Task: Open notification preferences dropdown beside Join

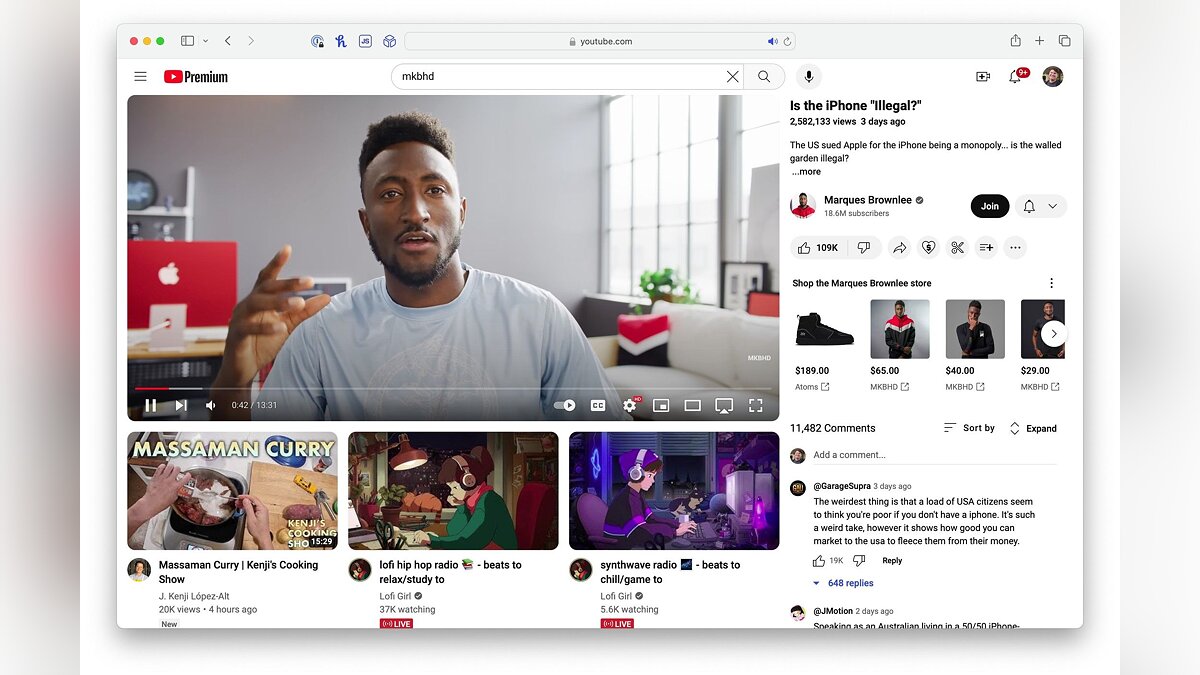Action: point(1041,206)
